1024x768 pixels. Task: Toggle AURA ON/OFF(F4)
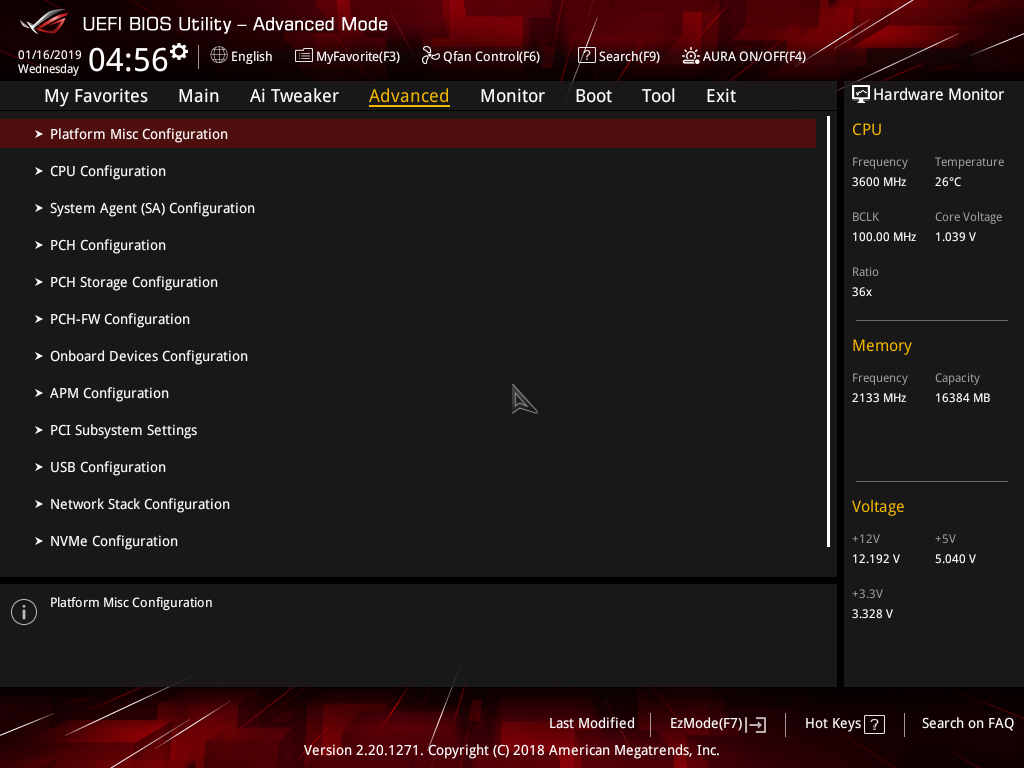click(x=690, y=57)
